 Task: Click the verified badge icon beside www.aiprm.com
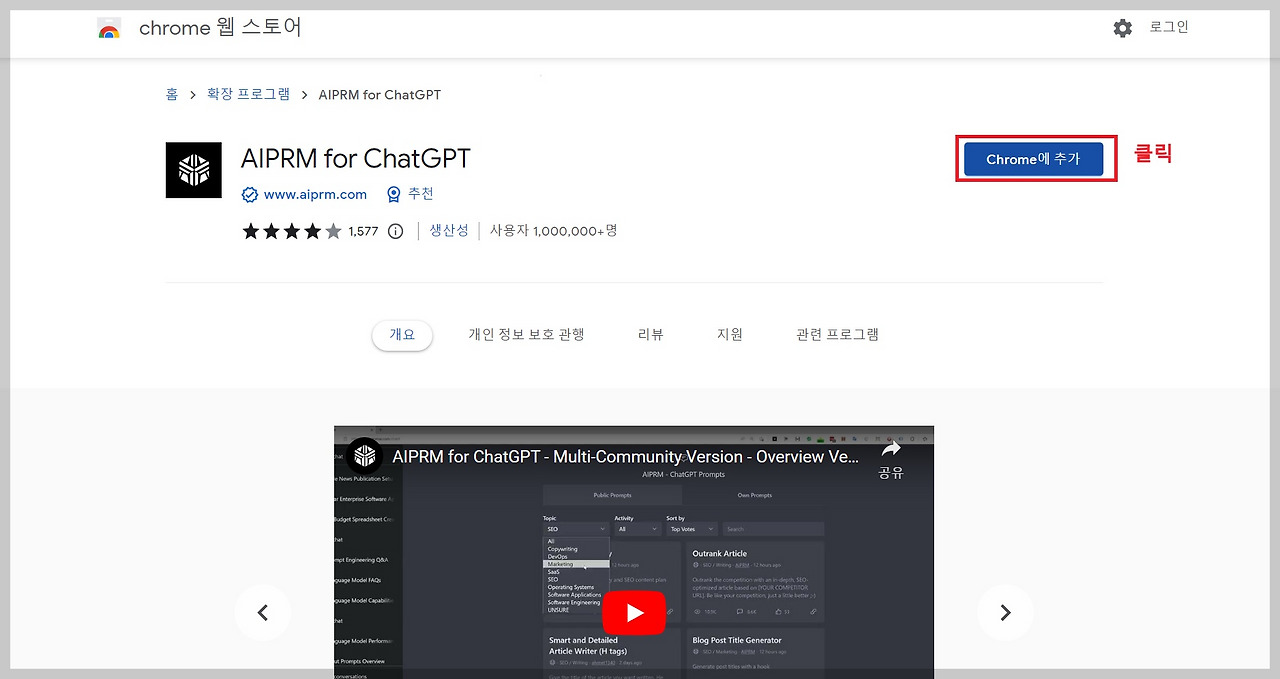click(x=250, y=194)
